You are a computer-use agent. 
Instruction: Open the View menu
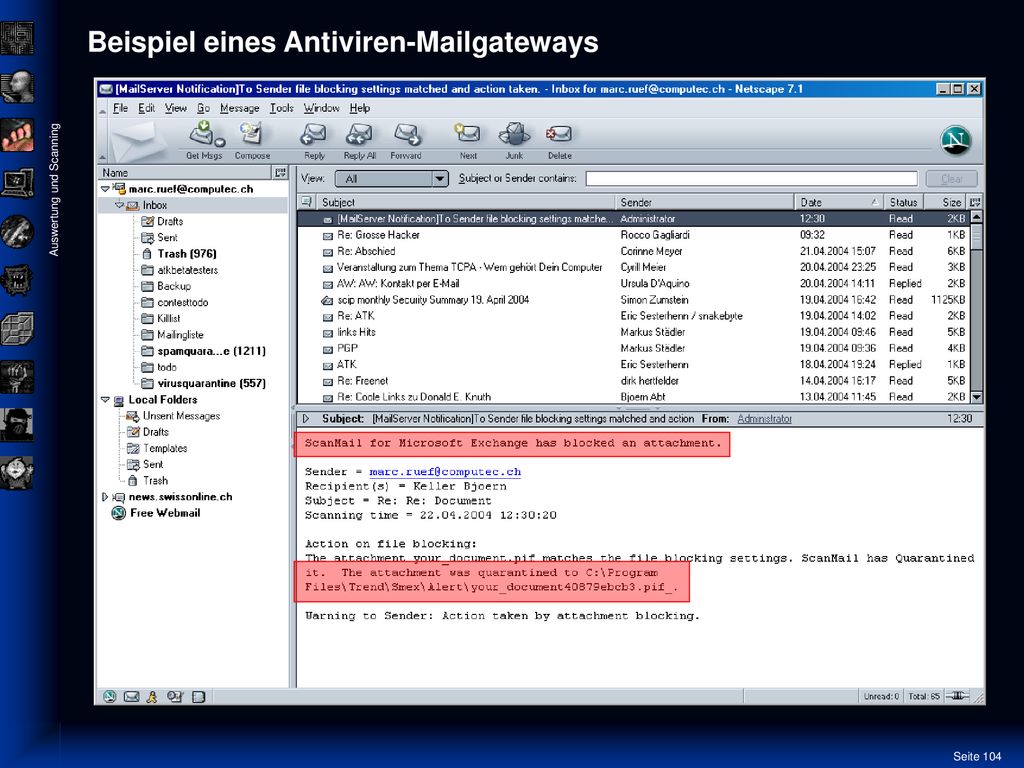(176, 108)
